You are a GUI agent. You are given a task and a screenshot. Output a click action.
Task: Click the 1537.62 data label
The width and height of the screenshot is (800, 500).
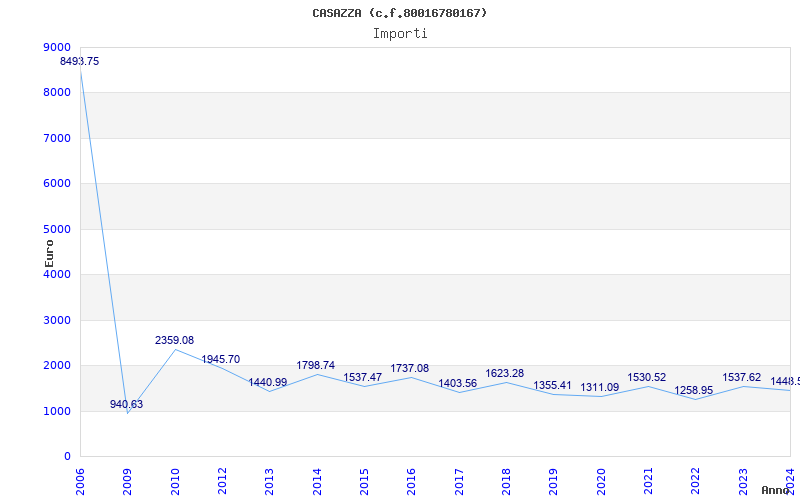pos(742,378)
